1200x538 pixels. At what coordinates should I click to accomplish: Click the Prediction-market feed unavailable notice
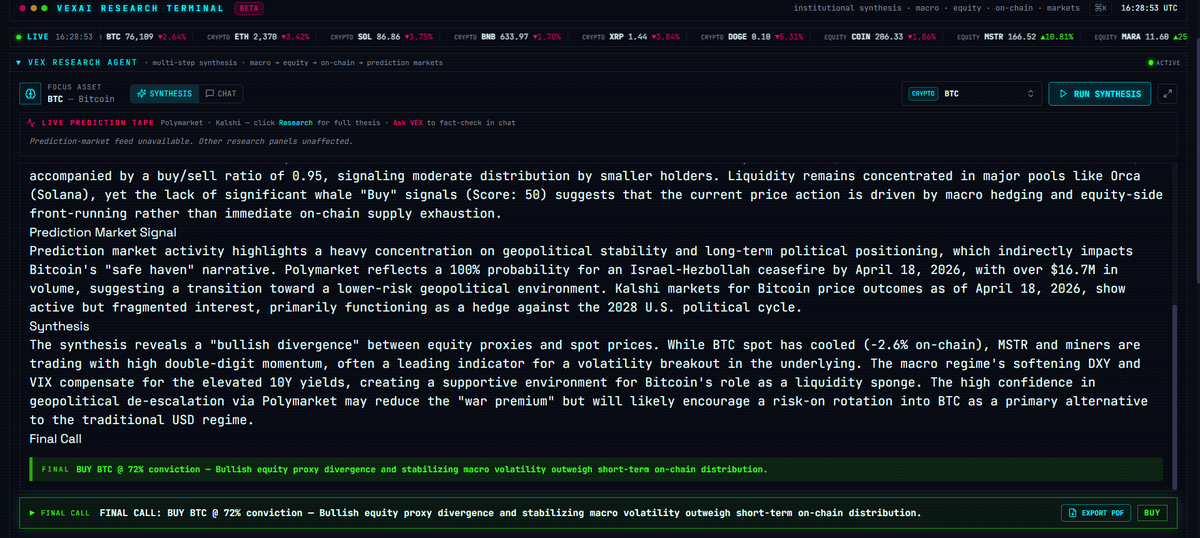click(x=191, y=141)
